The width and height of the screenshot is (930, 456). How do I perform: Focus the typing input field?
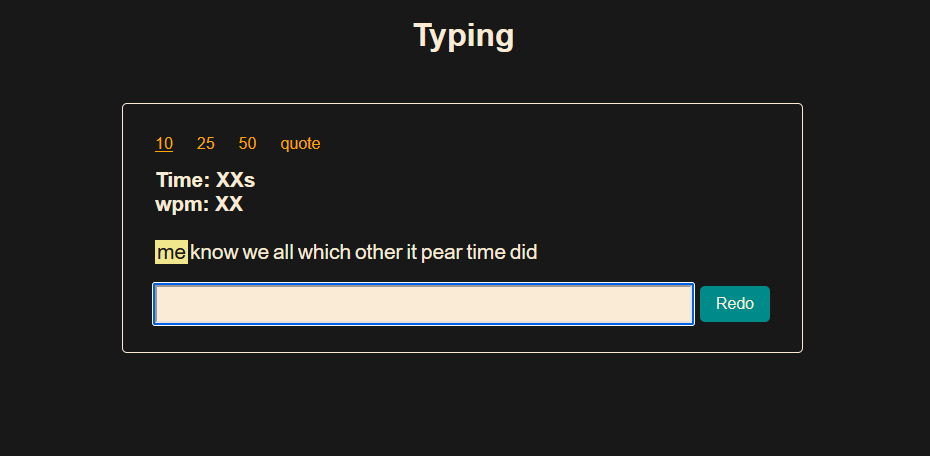point(423,305)
